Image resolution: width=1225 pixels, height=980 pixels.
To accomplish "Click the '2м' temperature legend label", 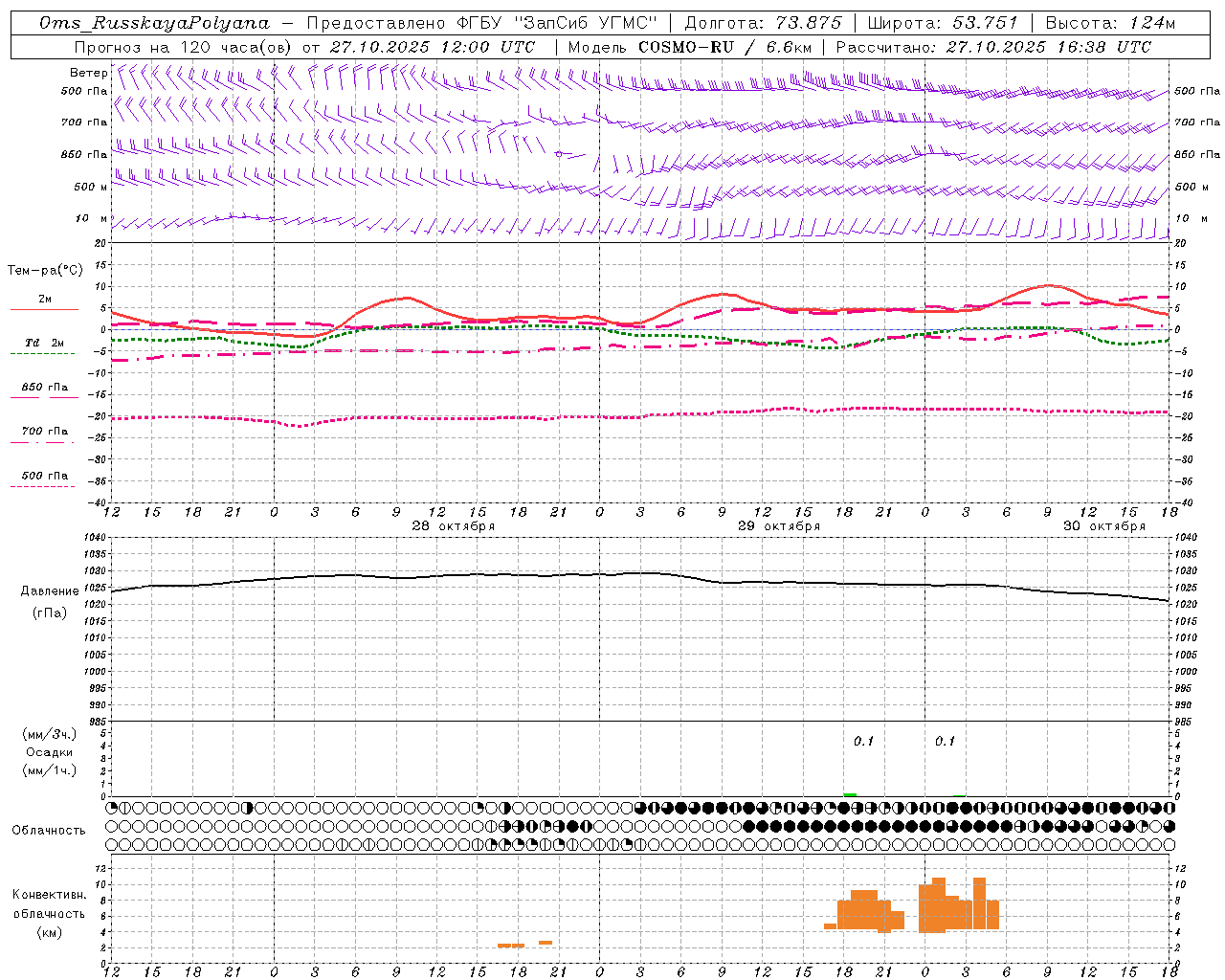I will point(45,300).
